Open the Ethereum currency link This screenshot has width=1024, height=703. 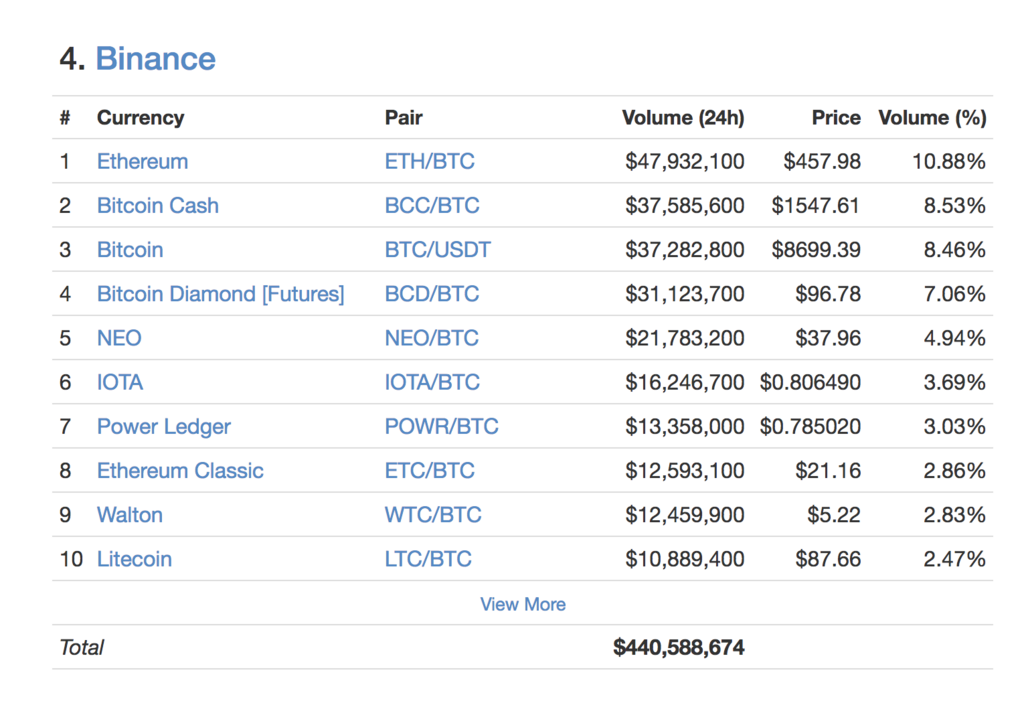pos(142,161)
